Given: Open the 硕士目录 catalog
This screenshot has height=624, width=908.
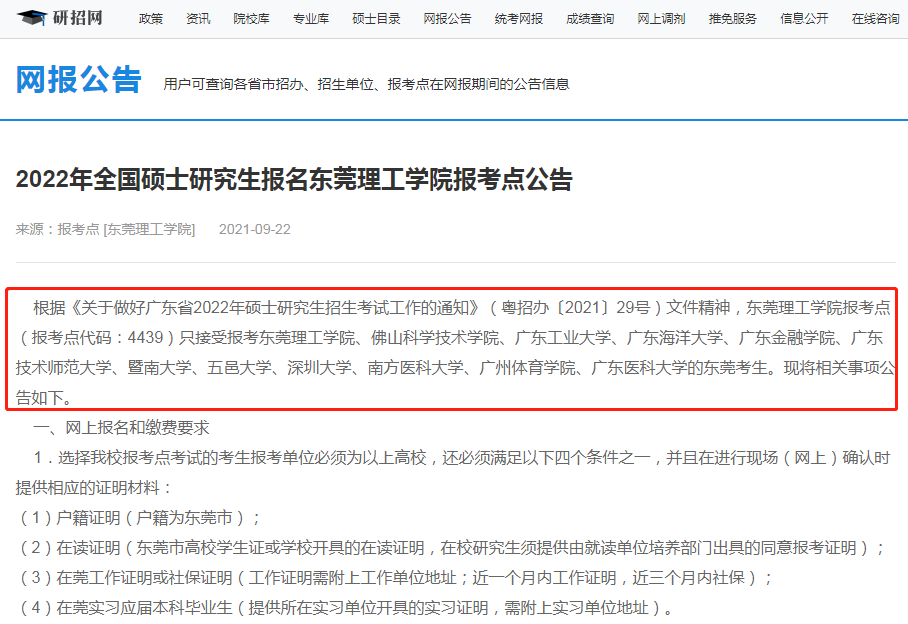Looking at the screenshot, I should click(375, 17).
